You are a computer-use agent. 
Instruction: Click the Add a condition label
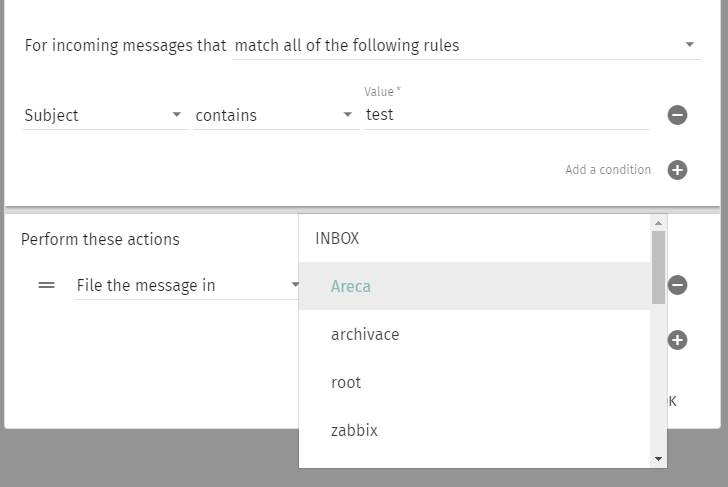607,170
